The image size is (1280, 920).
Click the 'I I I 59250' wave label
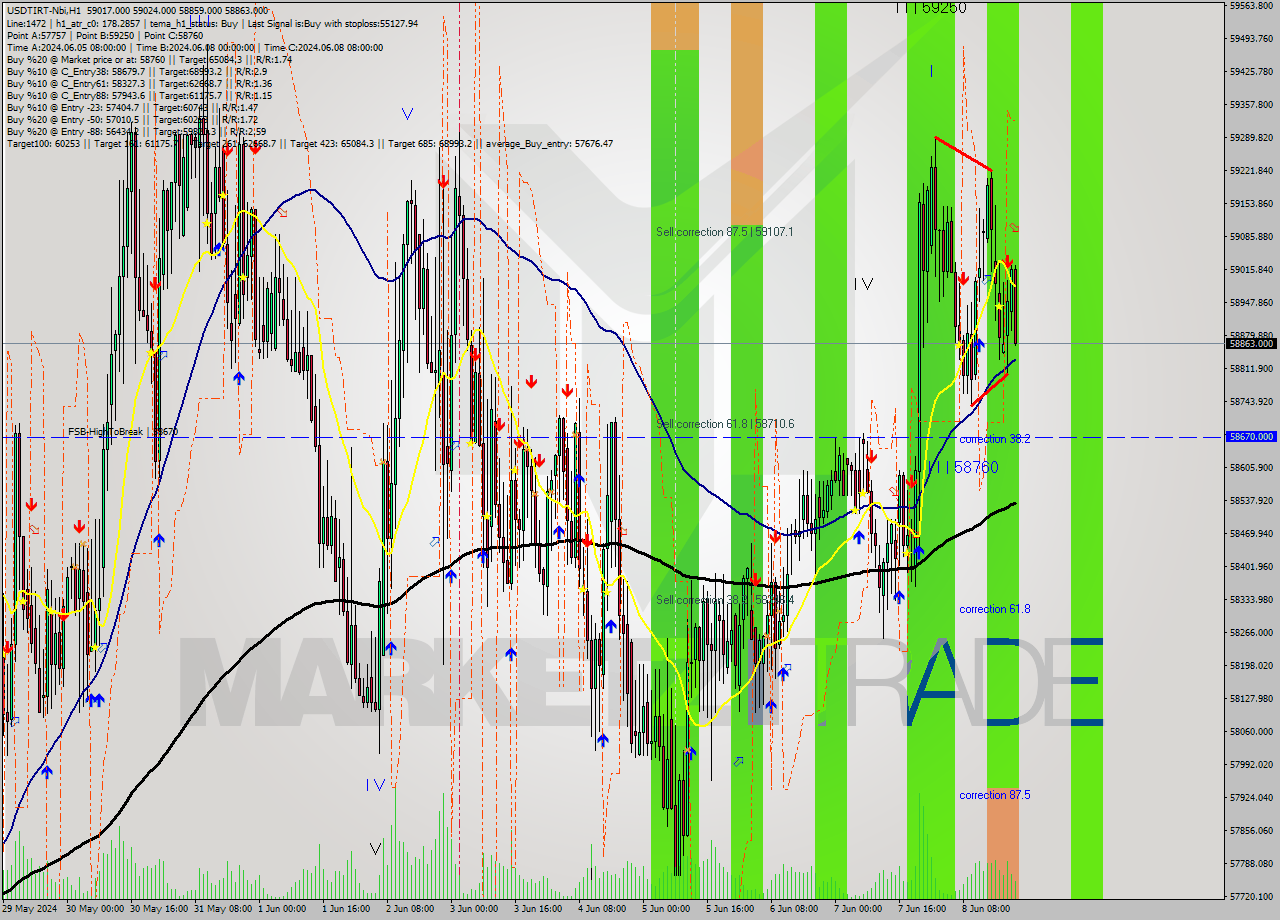pos(930,8)
